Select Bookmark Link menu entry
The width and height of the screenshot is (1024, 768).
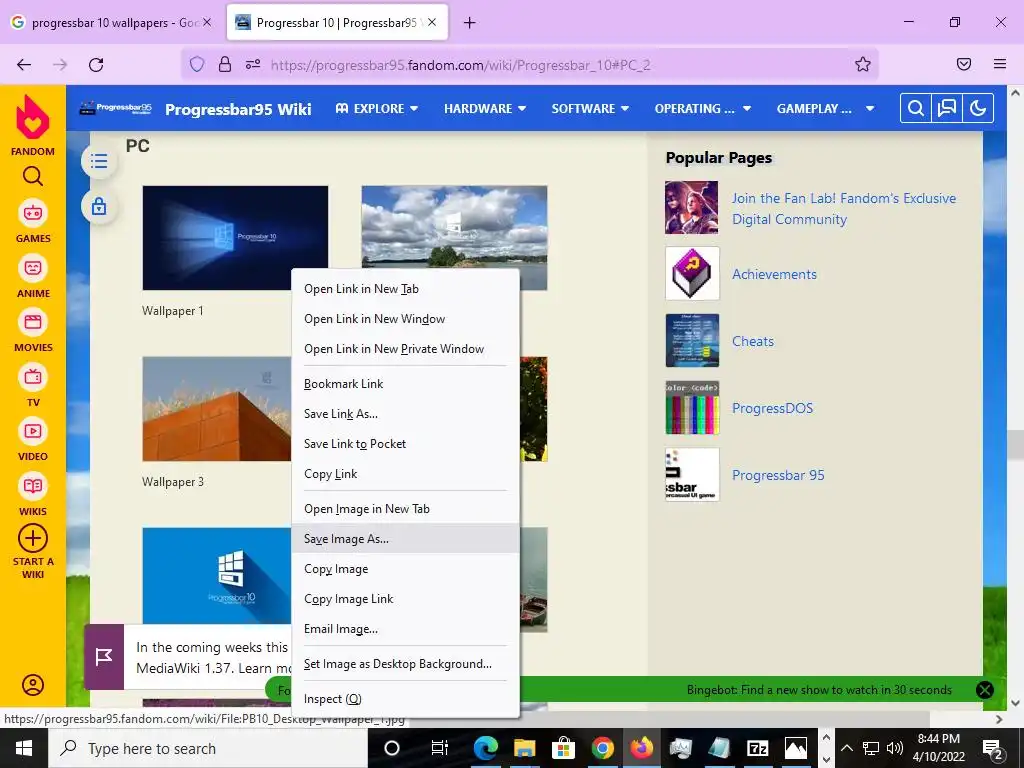[x=406, y=384]
